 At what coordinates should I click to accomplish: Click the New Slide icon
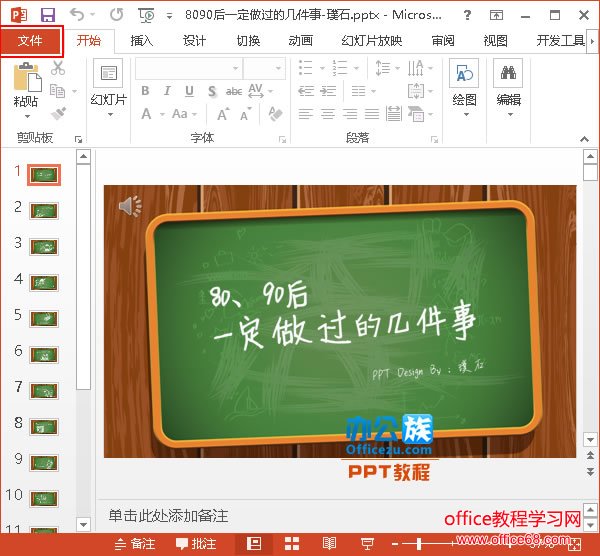tap(108, 73)
